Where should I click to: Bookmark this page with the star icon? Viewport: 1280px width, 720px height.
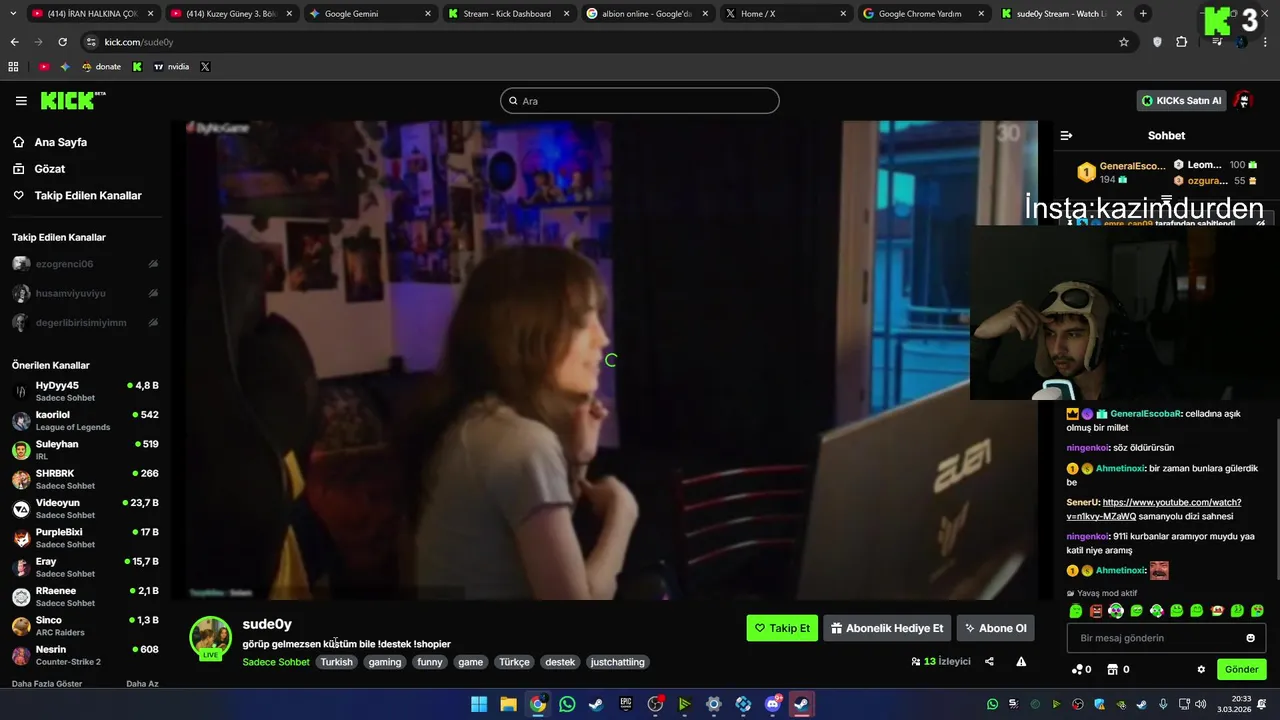click(x=1124, y=42)
